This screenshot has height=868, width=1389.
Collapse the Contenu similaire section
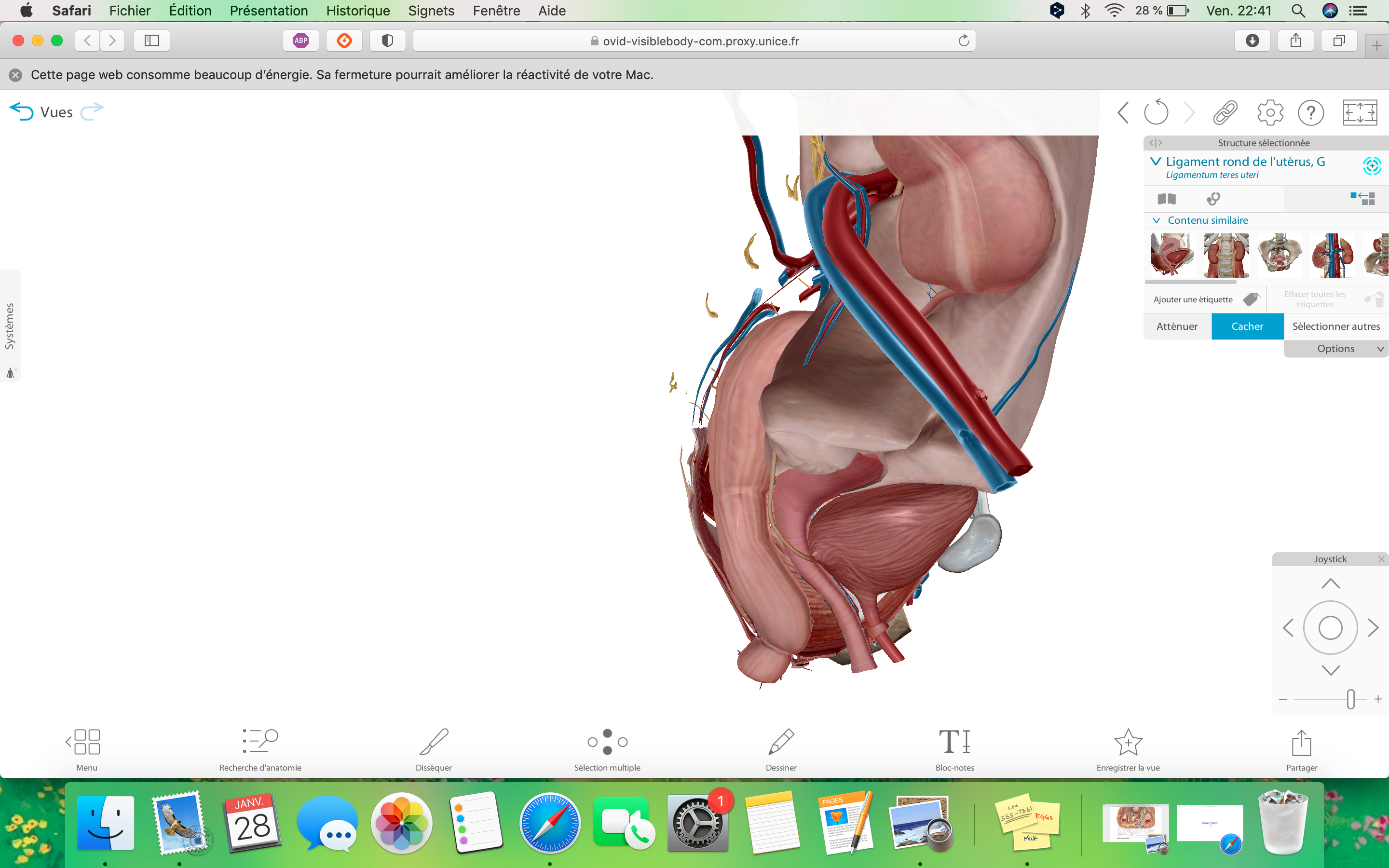(x=1157, y=220)
